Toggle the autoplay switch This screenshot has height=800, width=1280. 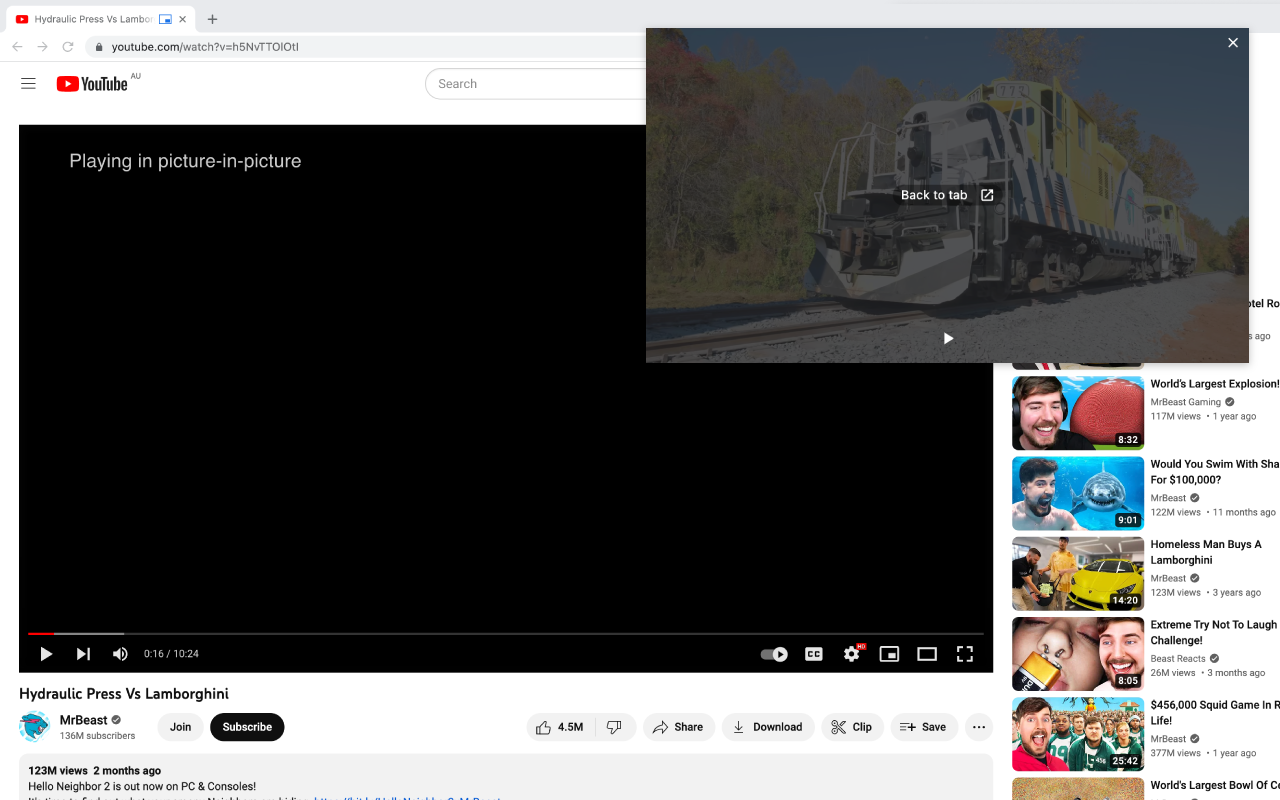point(774,654)
